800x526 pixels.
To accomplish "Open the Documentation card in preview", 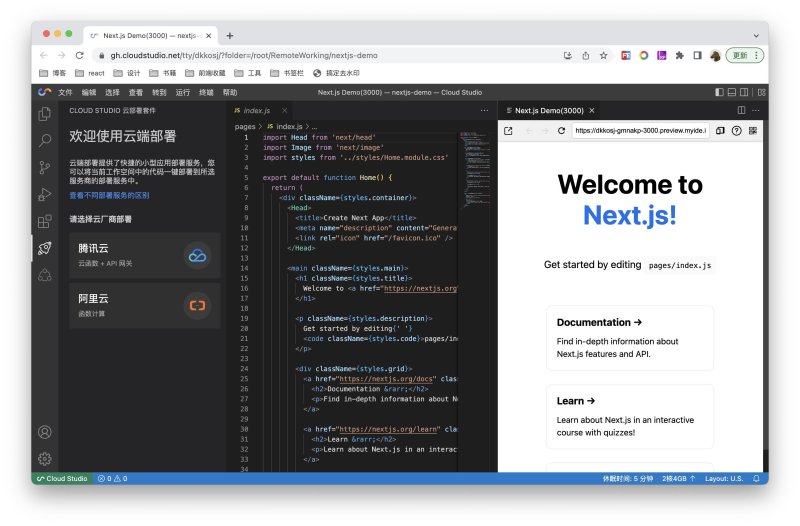I will (630, 338).
